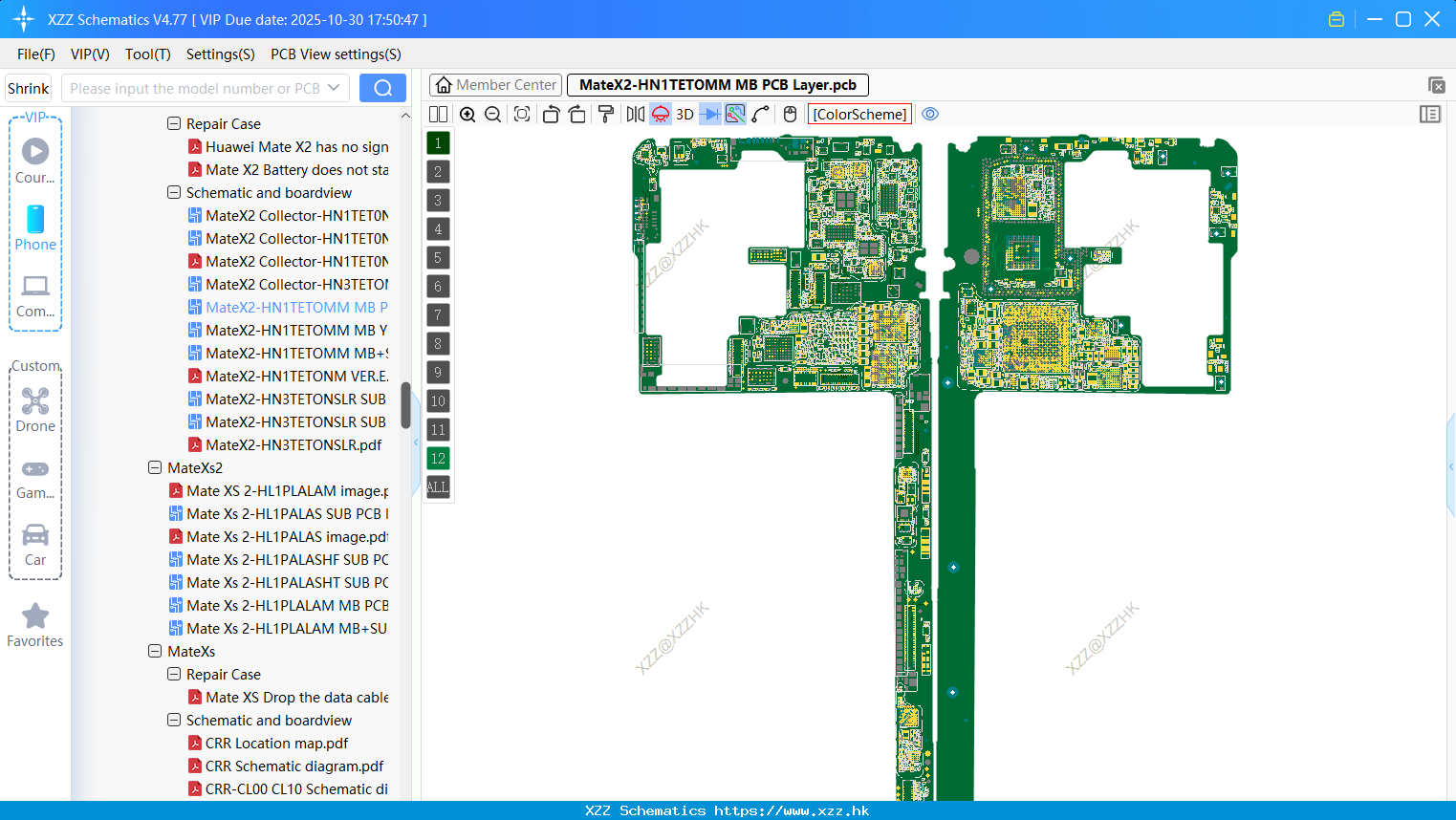Screen dimensions: 1456x820
Task: Show ALL PCB layers
Action: point(438,487)
